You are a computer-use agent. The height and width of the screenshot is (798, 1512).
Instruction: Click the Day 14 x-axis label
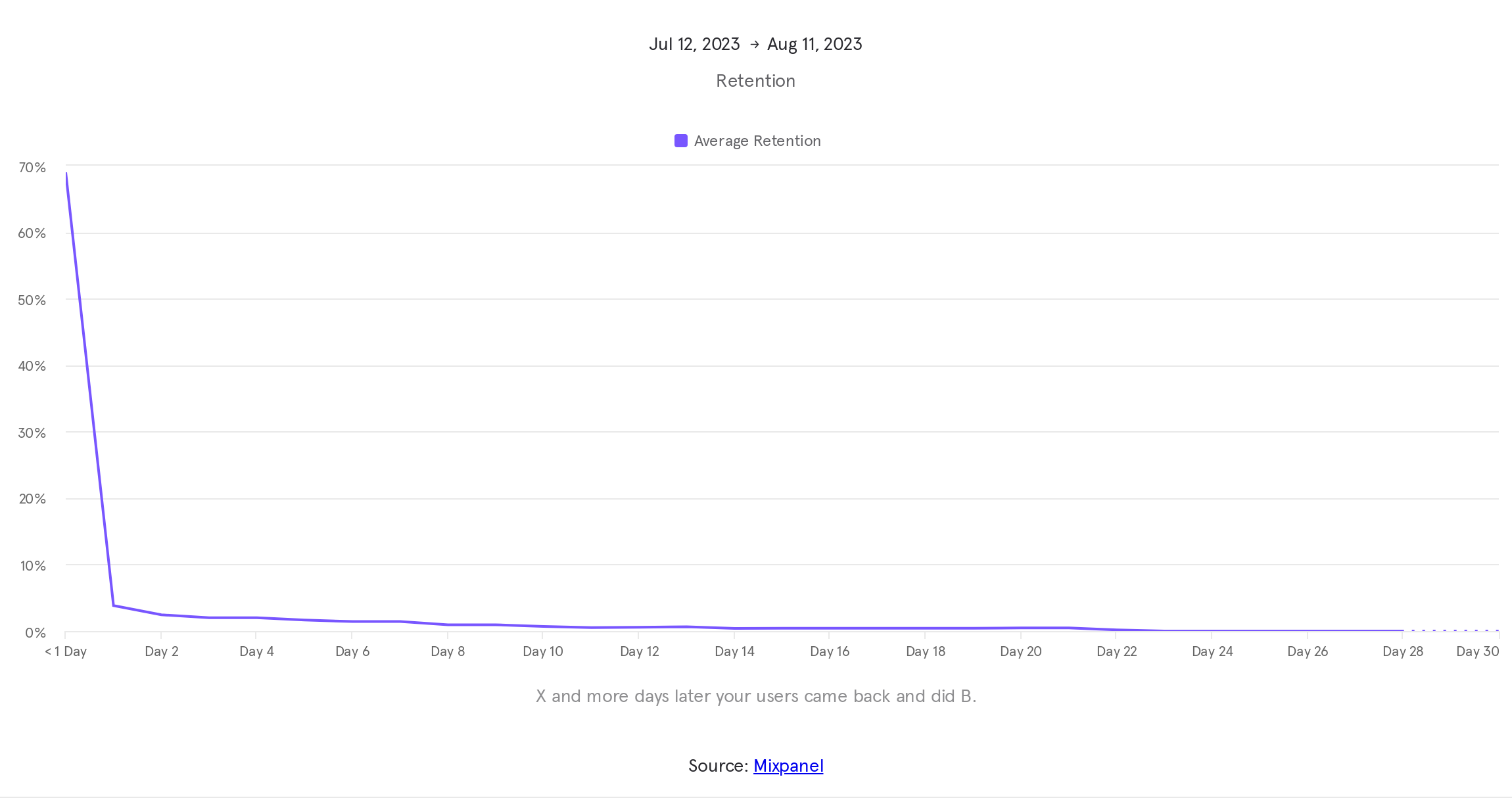(x=734, y=651)
